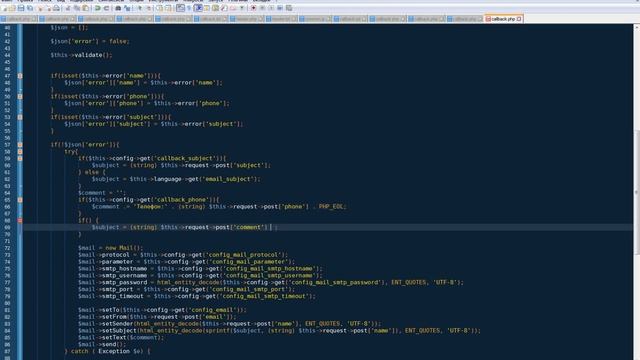The height and width of the screenshot is (360, 640).
Task: Click the $mail->setTo config_email line
Action: click(162, 310)
